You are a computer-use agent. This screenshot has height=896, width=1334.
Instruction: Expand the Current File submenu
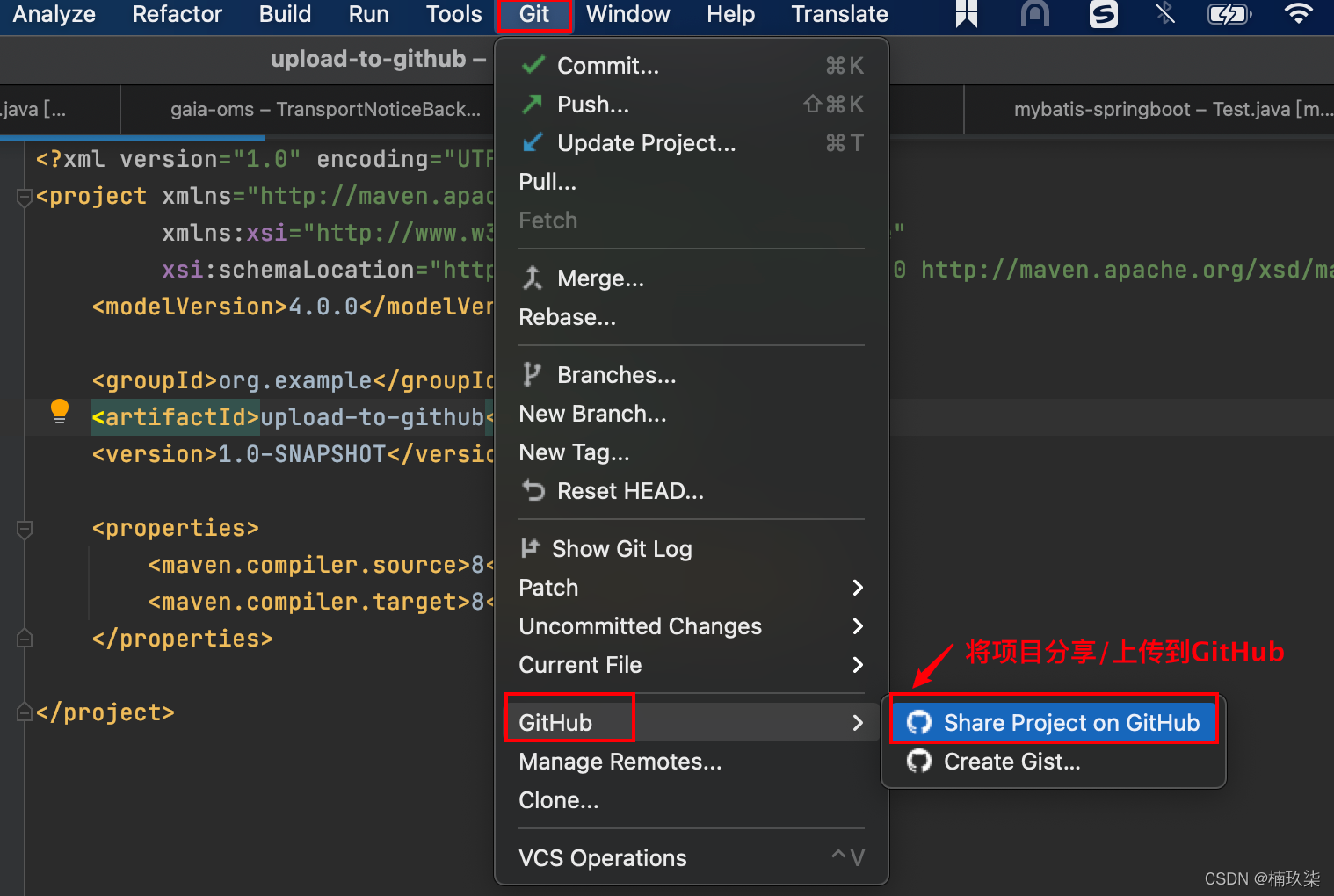(857, 665)
